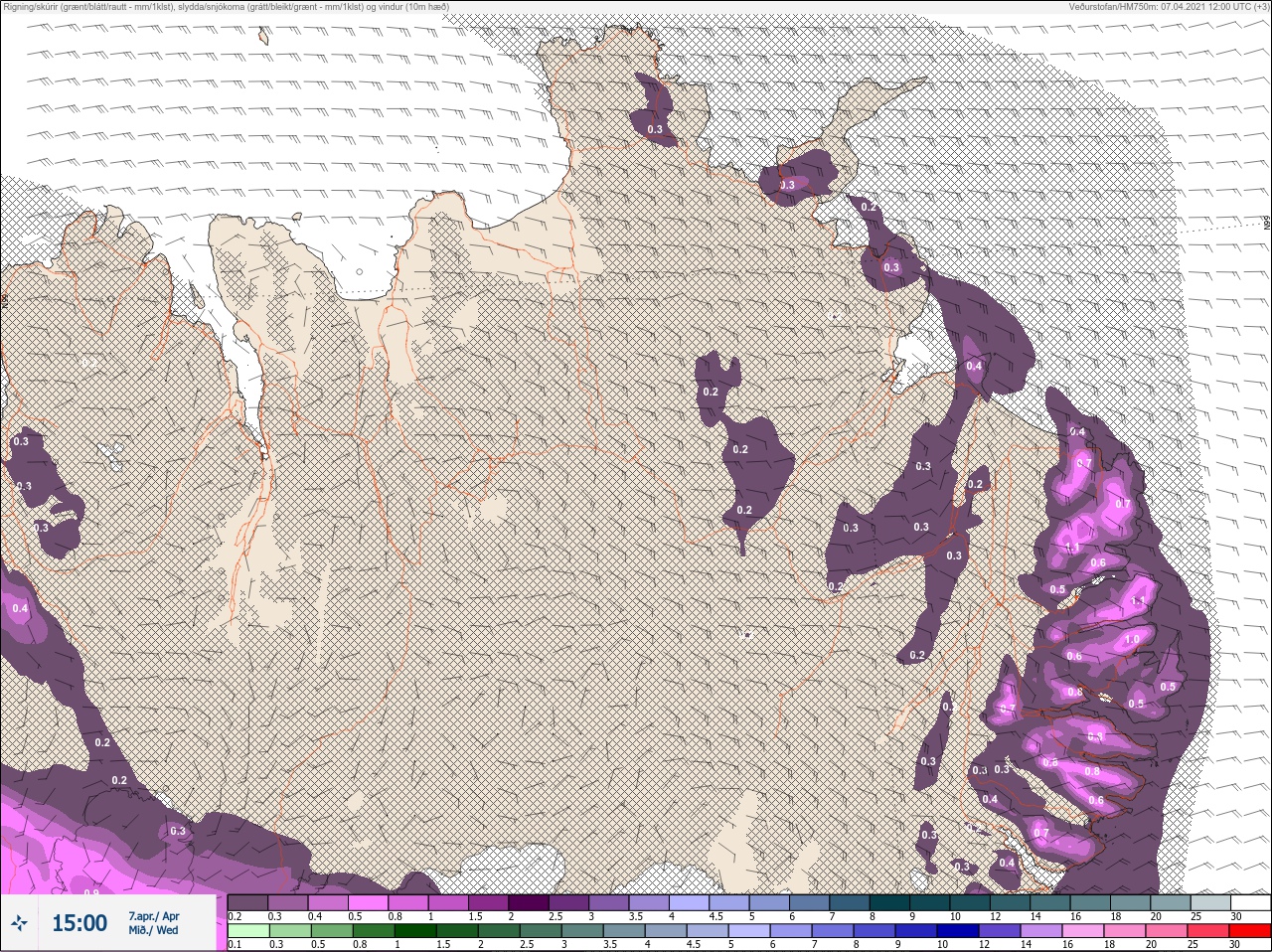Screen dimensions: 1272x952
Task: Select the 'Mið./ Wed' weekday text
Action: [153, 930]
